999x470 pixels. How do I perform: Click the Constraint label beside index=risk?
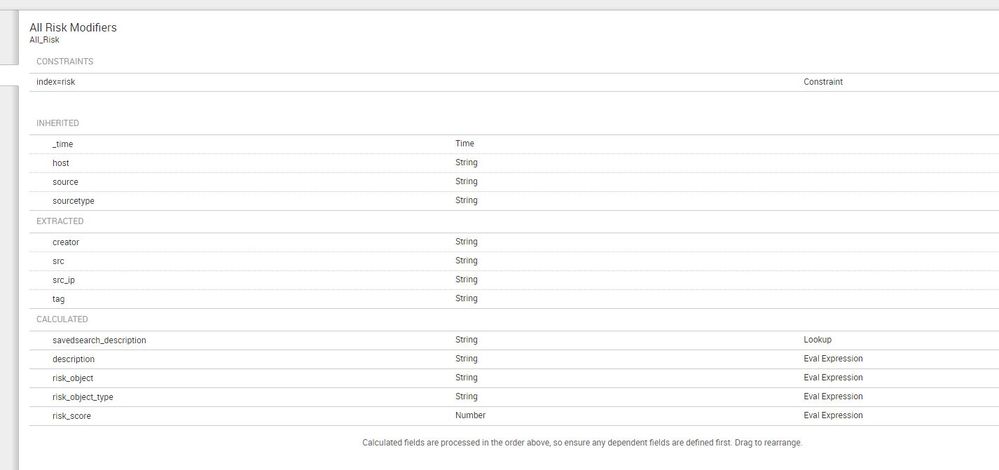pyautogui.click(x=823, y=82)
